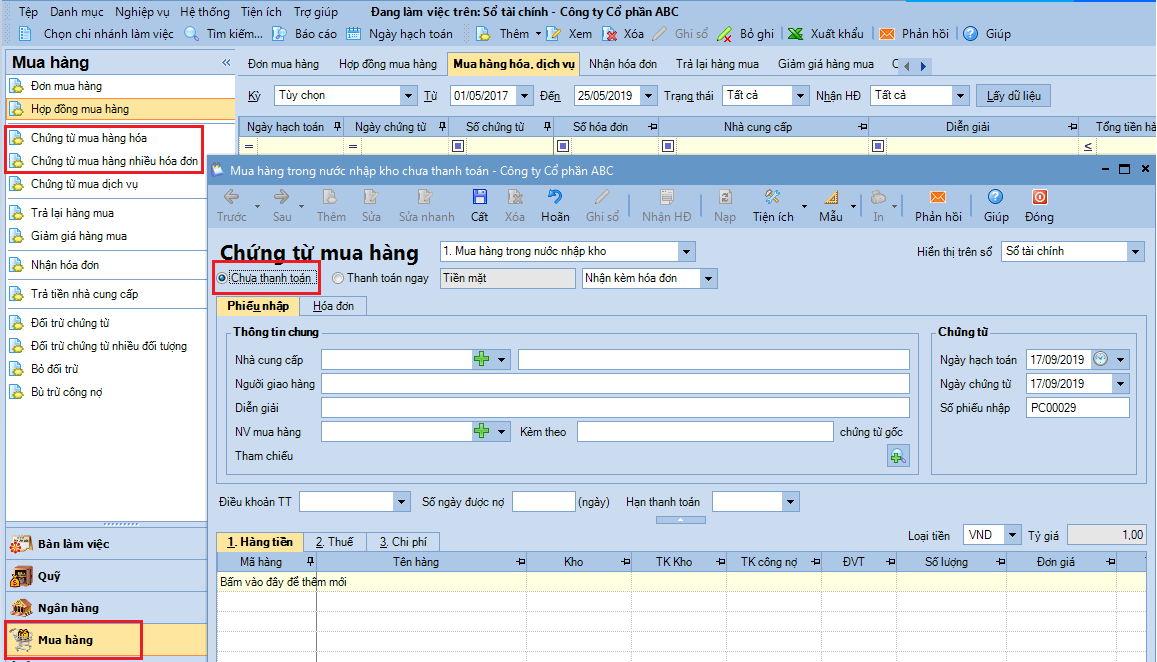Open Hiển thị trên sổ dropdown

[1135, 252]
